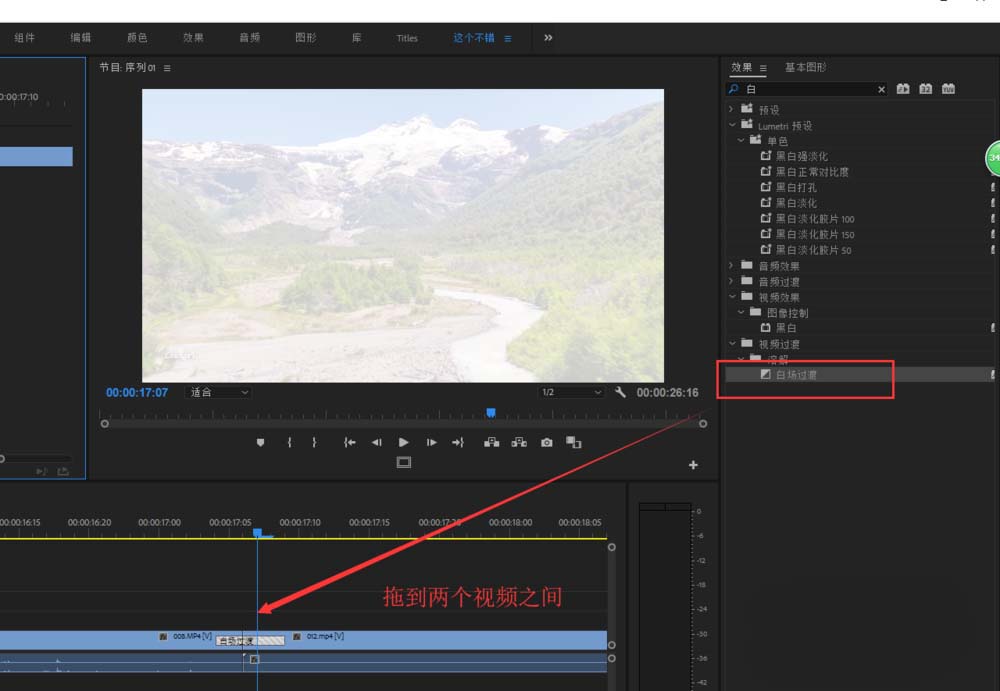Click the Play button in Program monitor
This screenshot has height=691, width=1000.
(x=403, y=442)
